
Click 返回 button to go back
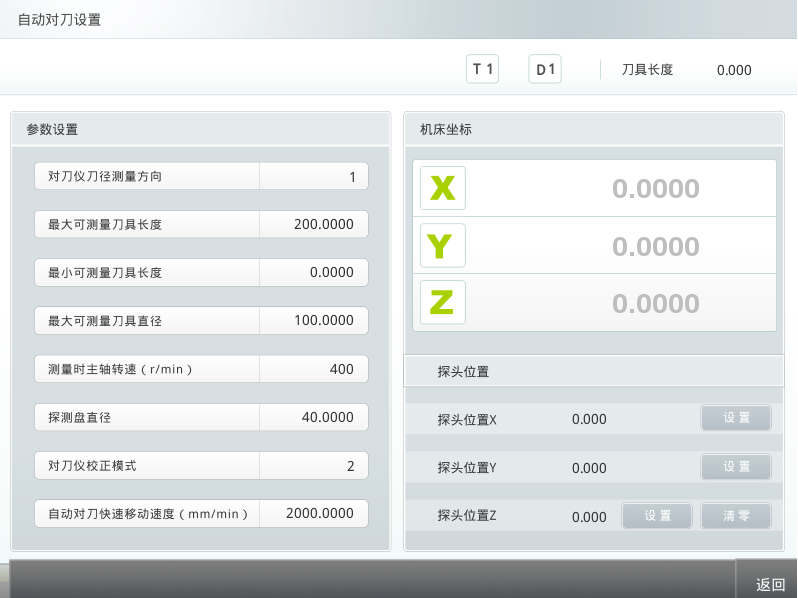coord(769,584)
